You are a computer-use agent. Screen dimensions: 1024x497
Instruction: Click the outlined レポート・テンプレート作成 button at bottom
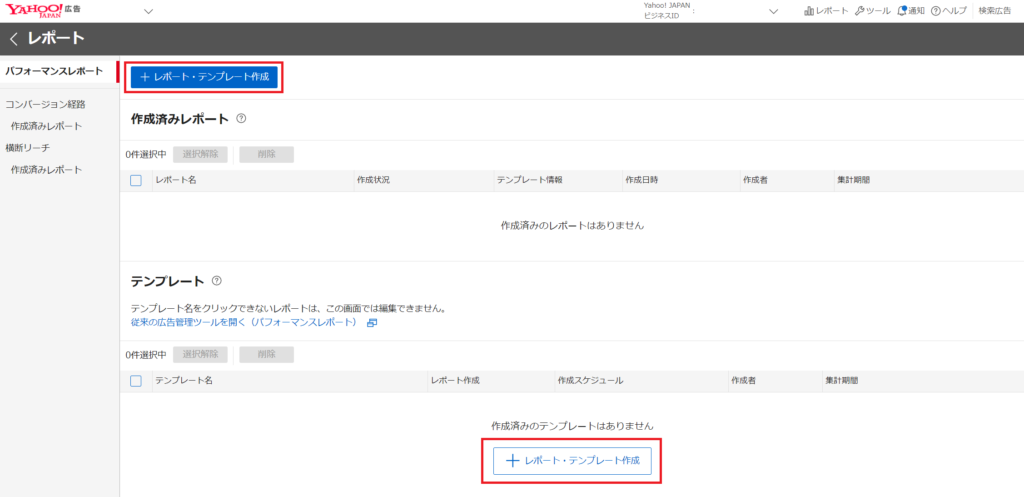point(573,461)
